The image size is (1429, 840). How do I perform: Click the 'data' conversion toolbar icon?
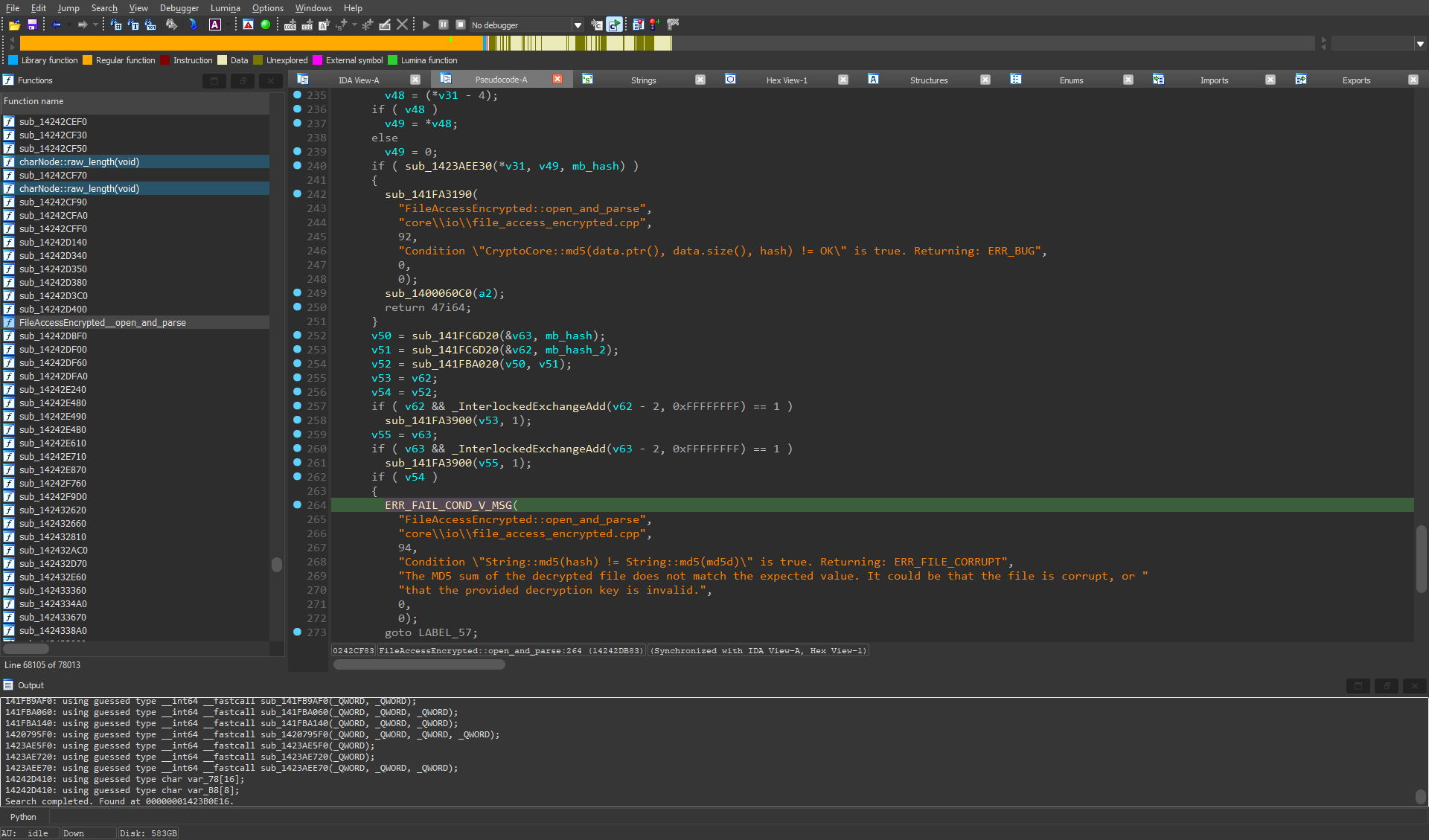(x=307, y=25)
